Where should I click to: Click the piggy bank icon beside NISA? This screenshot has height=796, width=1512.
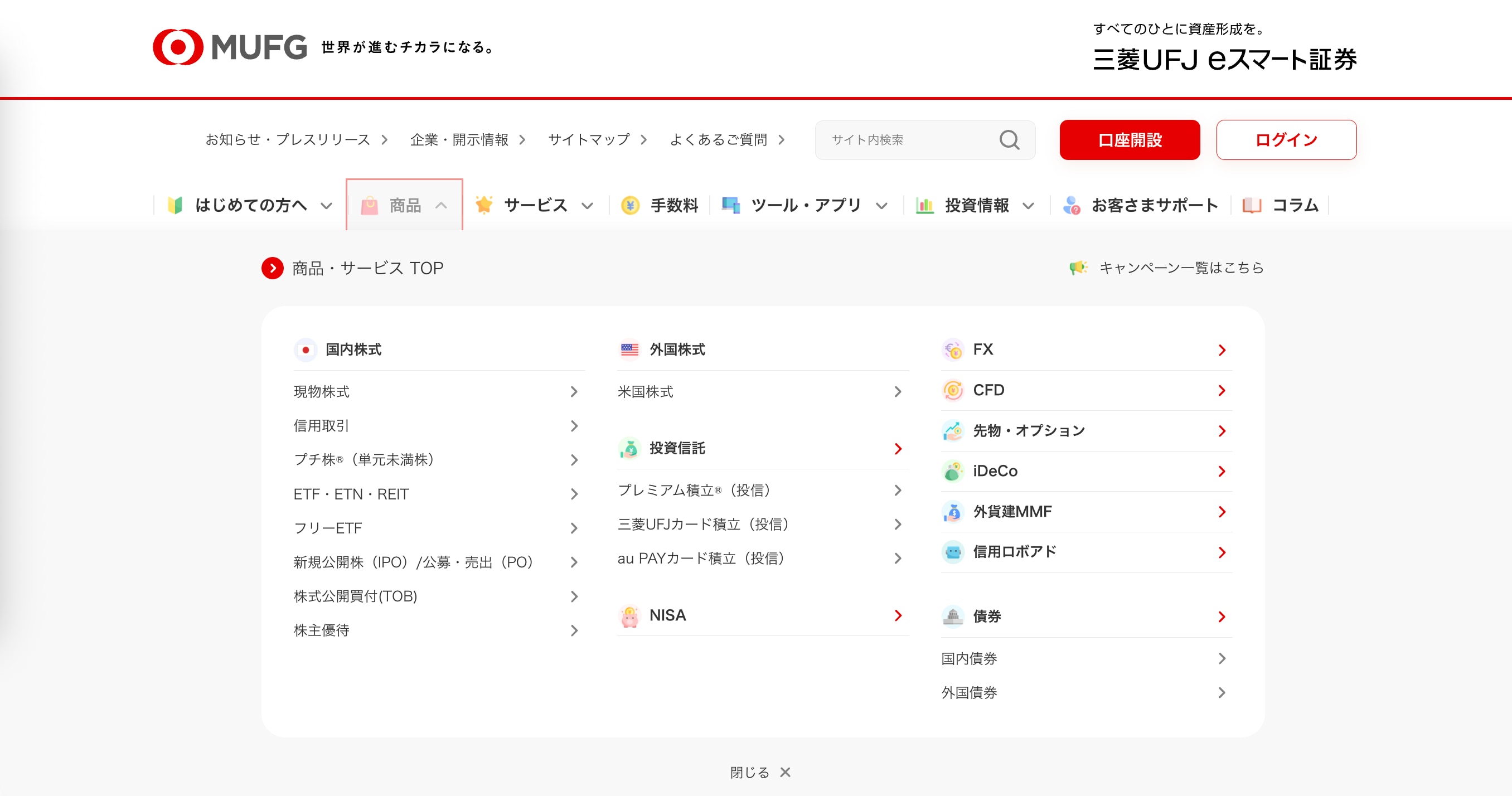629,616
